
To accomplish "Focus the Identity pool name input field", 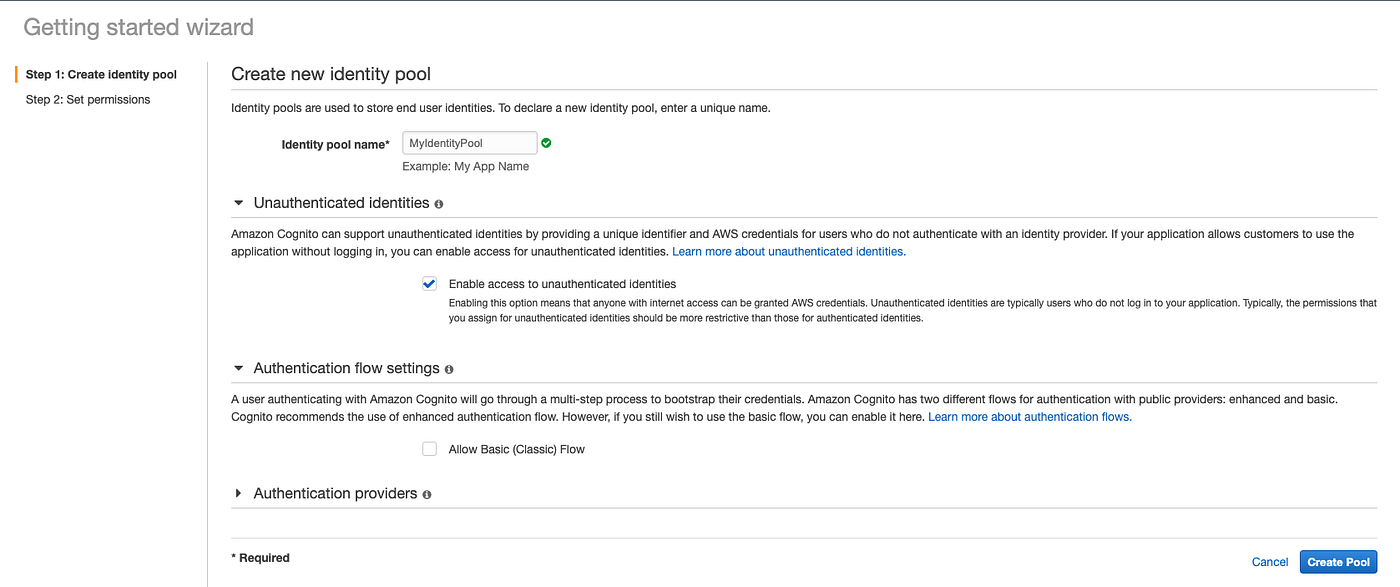I will pyautogui.click(x=469, y=144).
